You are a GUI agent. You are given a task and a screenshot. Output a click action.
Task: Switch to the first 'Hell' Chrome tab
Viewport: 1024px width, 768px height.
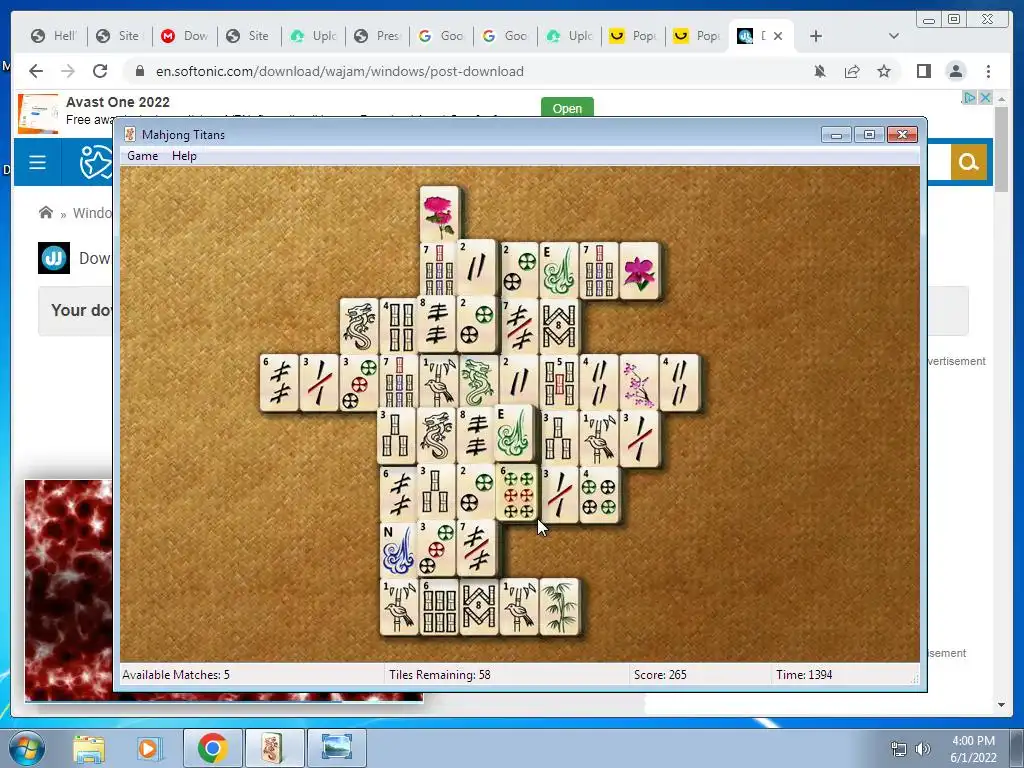[x=54, y=36]
